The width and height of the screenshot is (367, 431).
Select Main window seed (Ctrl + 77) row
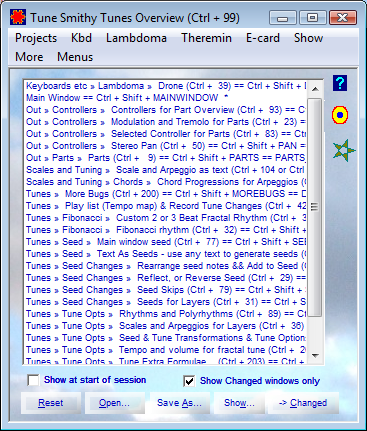click(166, 242)
